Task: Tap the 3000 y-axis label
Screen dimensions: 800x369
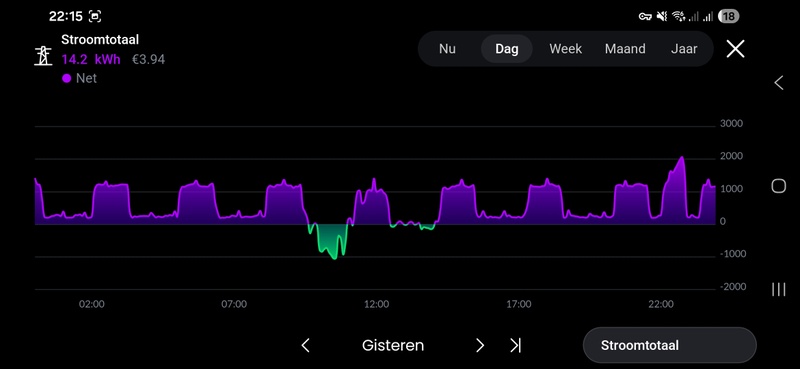Action: [731, 124]
